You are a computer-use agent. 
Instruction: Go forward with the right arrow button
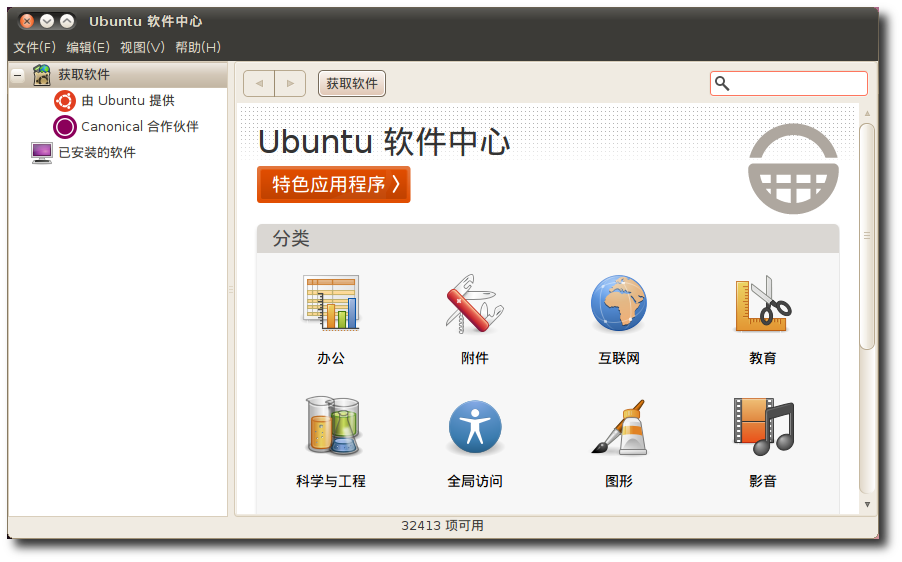click(291, 84)
